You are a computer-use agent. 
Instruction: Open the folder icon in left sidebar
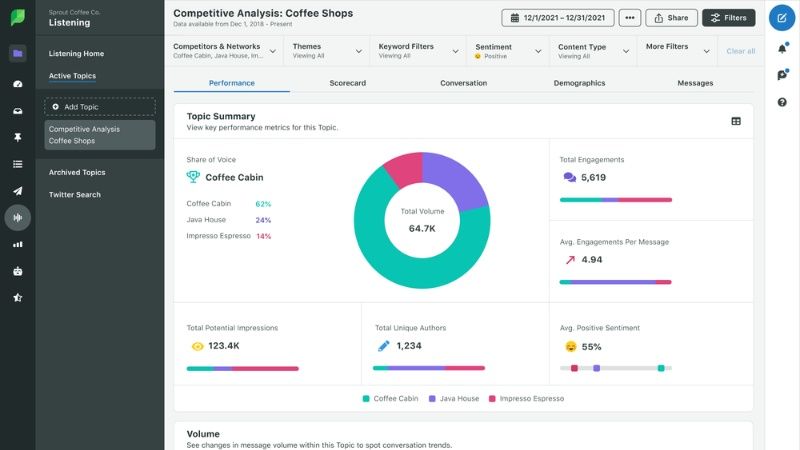[x=18, y=54]
